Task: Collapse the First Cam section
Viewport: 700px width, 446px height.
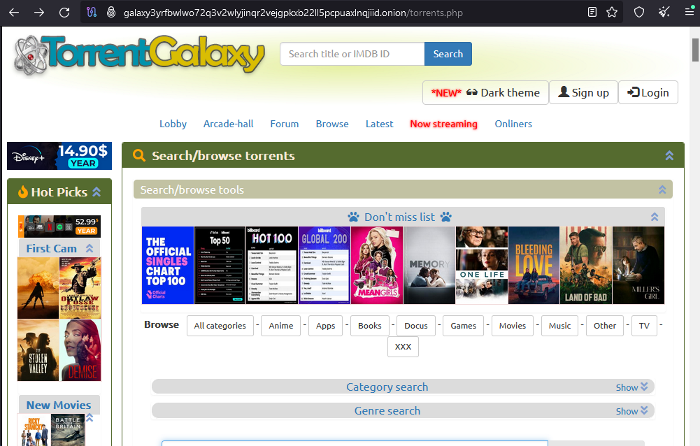Action: pyautogui.click(x=89, y=248)
